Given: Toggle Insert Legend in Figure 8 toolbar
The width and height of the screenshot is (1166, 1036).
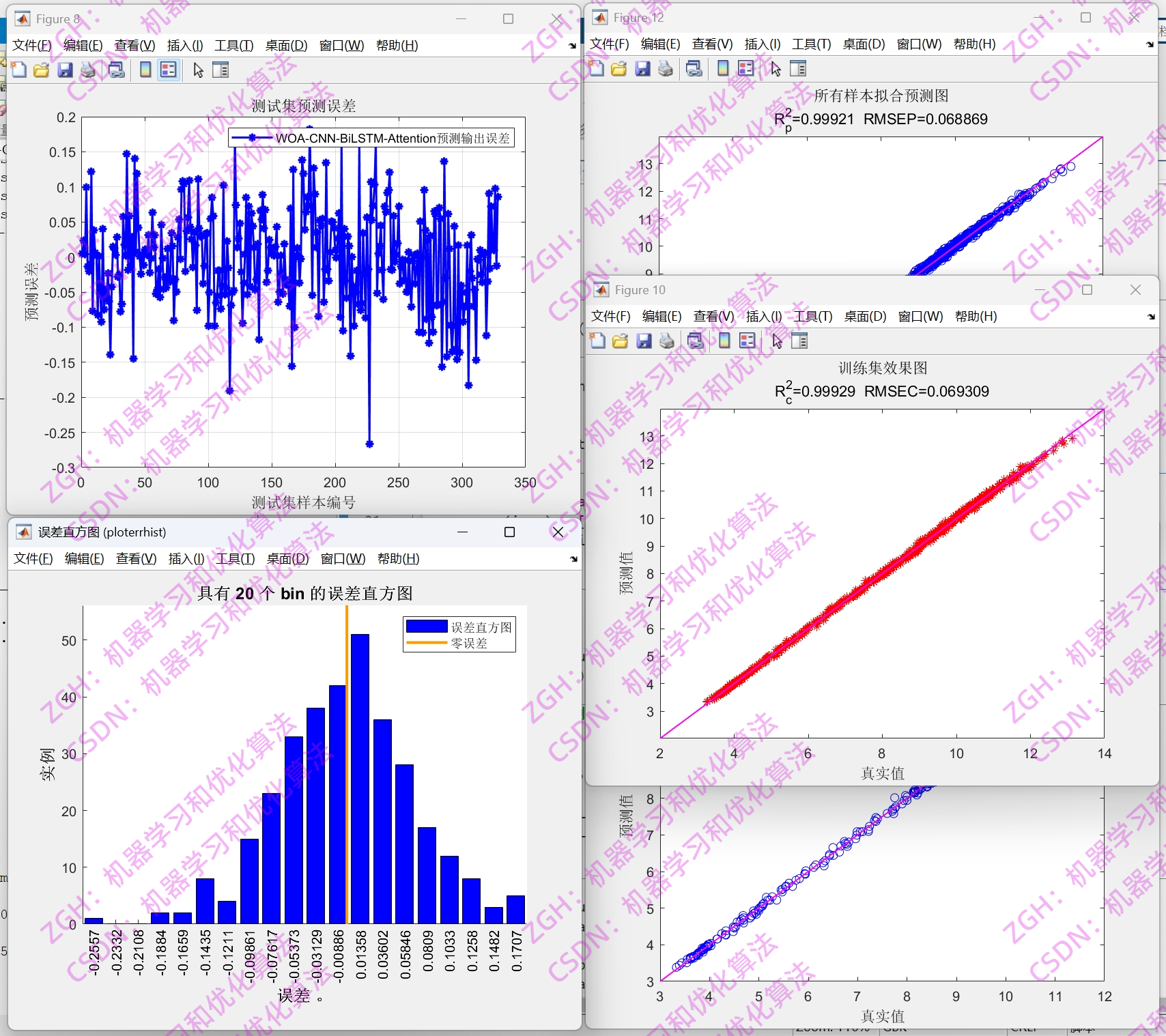Looking at the screenshot, I should pos(169,70).
